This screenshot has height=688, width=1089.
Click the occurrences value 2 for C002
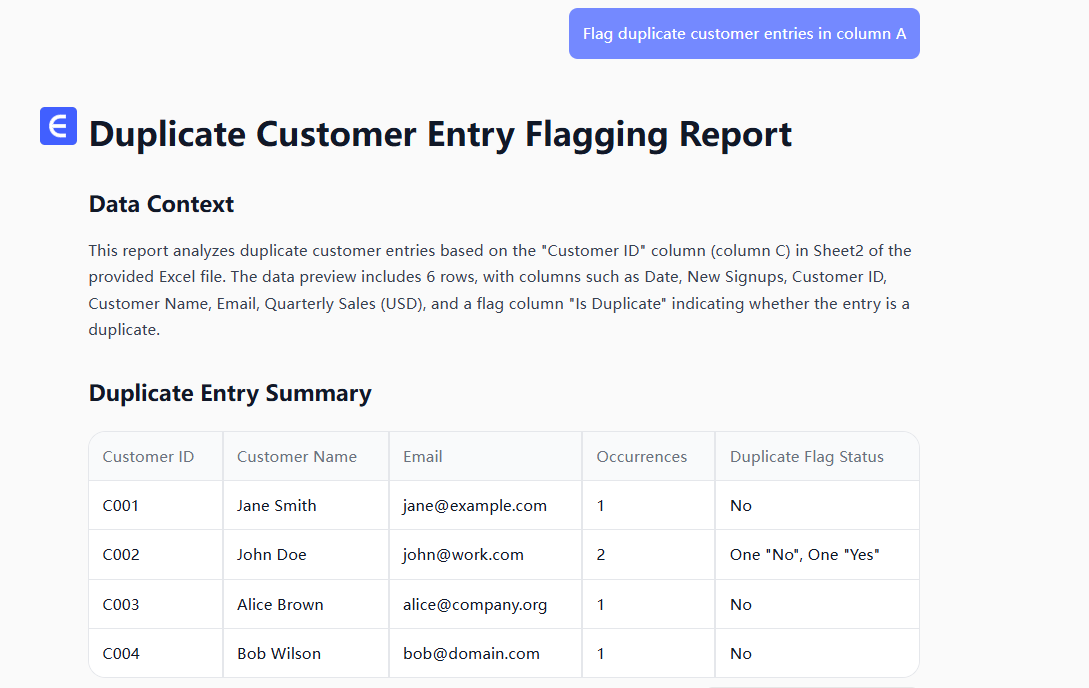click(601, 555)
